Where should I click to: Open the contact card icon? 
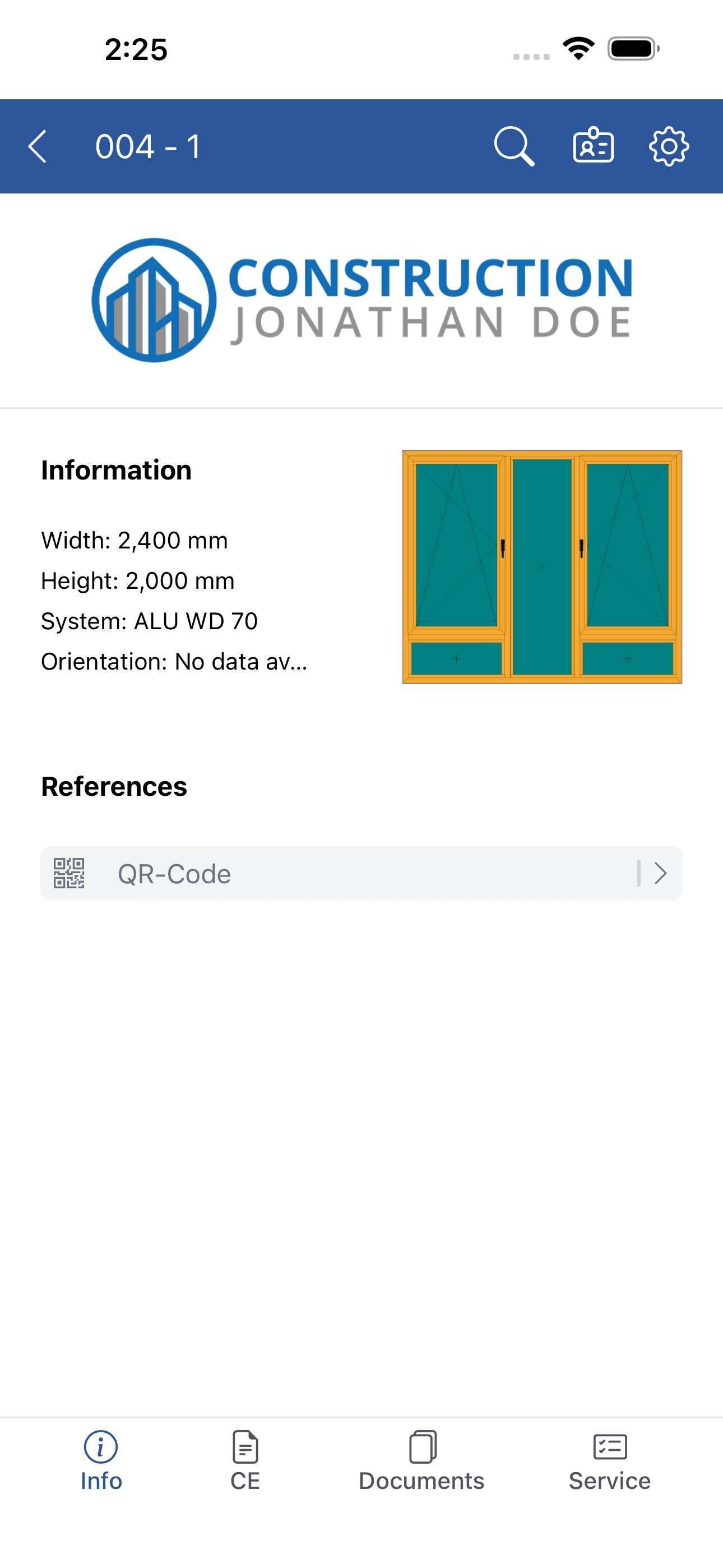click(x=594, y=146)
